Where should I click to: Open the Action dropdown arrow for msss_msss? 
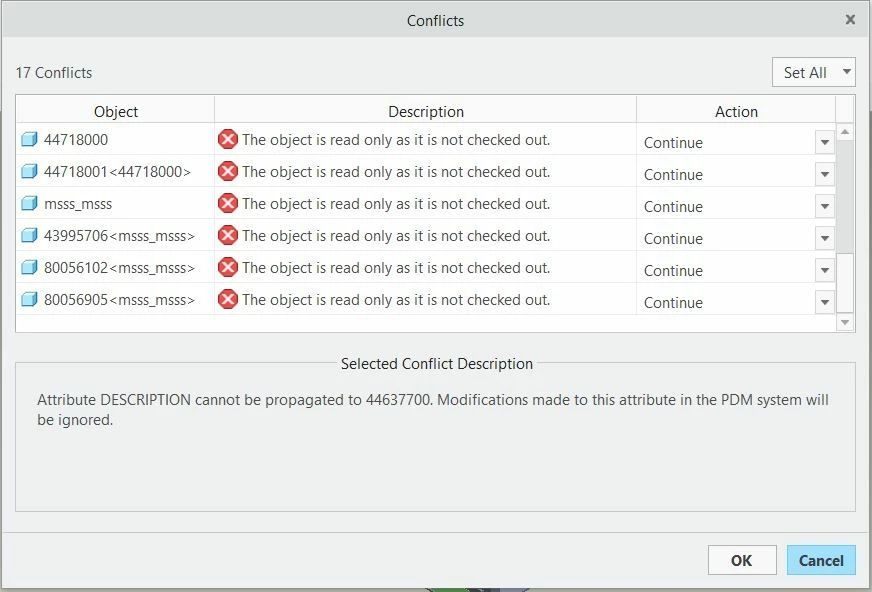[x=825, y=206]
